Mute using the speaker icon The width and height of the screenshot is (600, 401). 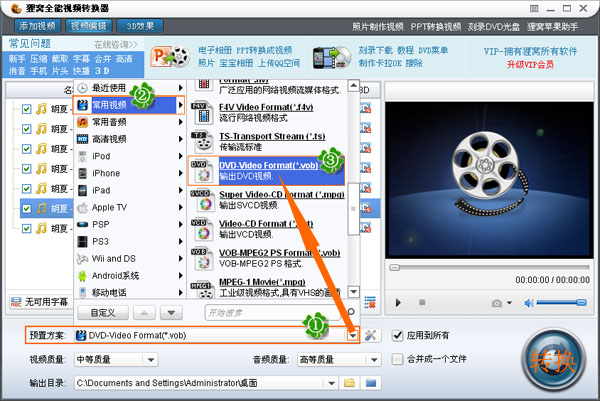click(x=529, y=303)
